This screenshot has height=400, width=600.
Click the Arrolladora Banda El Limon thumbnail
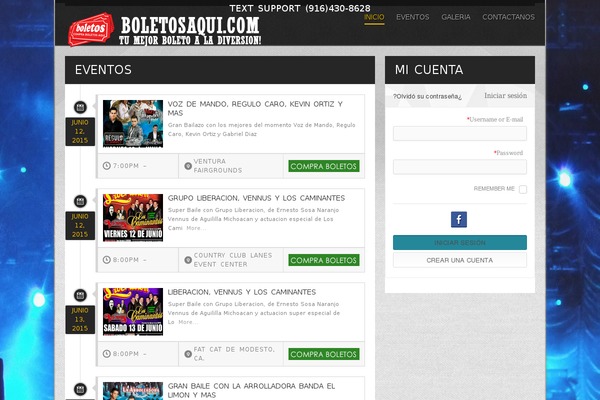point(133,391)
